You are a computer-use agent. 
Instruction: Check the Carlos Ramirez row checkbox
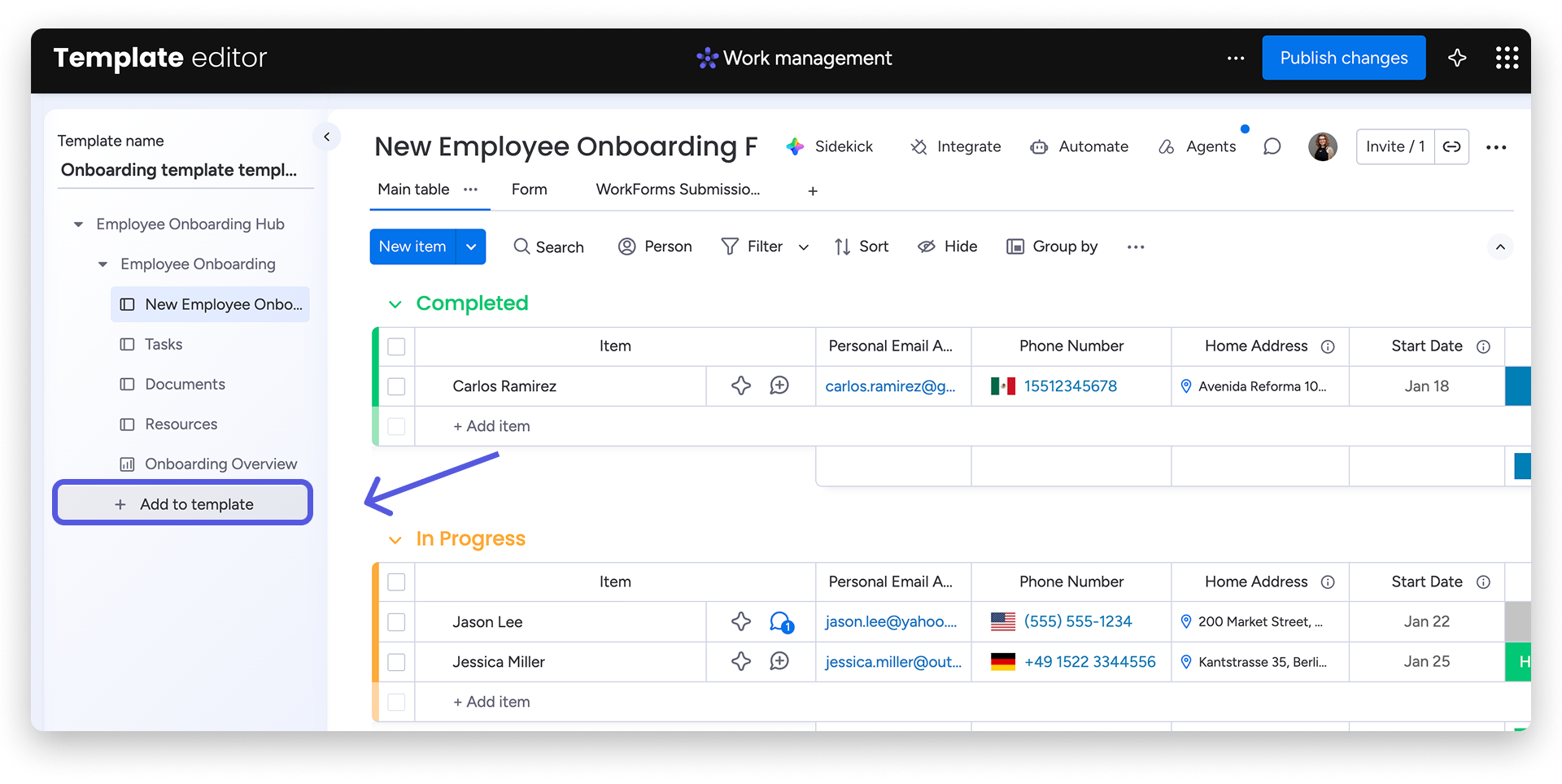pyautogui.click(x=396, y=386)
